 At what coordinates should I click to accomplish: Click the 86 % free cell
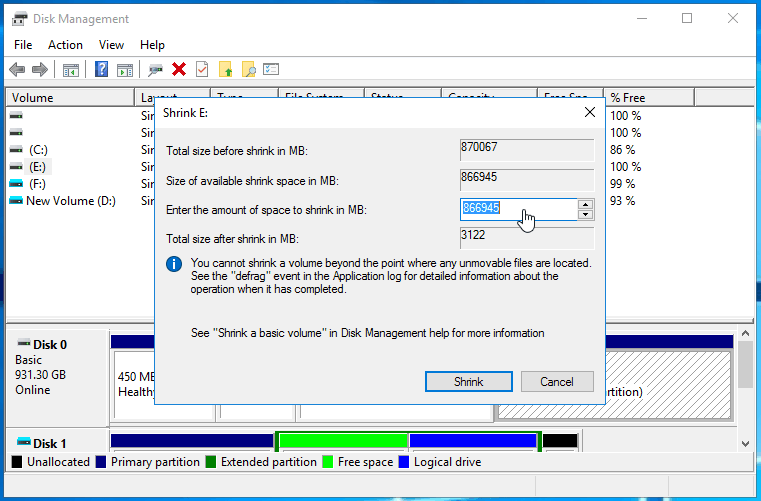tap(622, 150)
